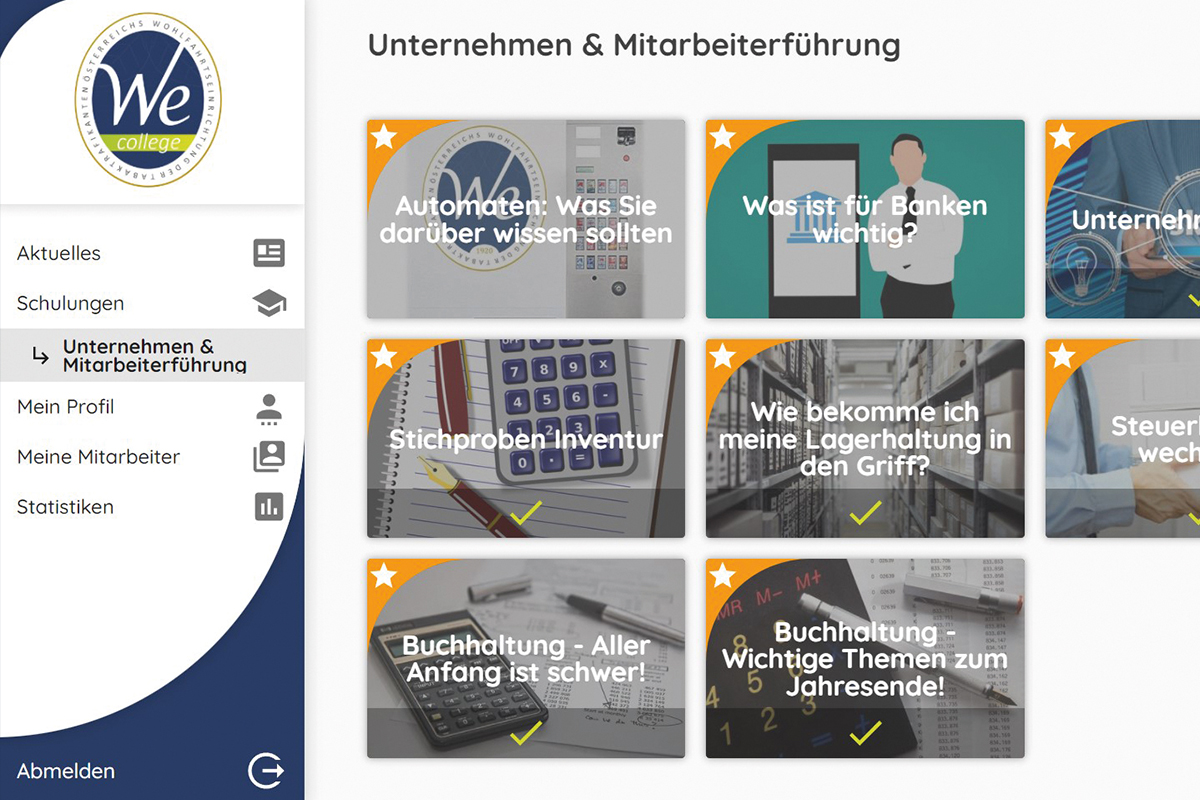This screenshot has height=800, width=1200.
Task: Click the Abmelden link
Action: pyautogui.click(x=66, y=771)
